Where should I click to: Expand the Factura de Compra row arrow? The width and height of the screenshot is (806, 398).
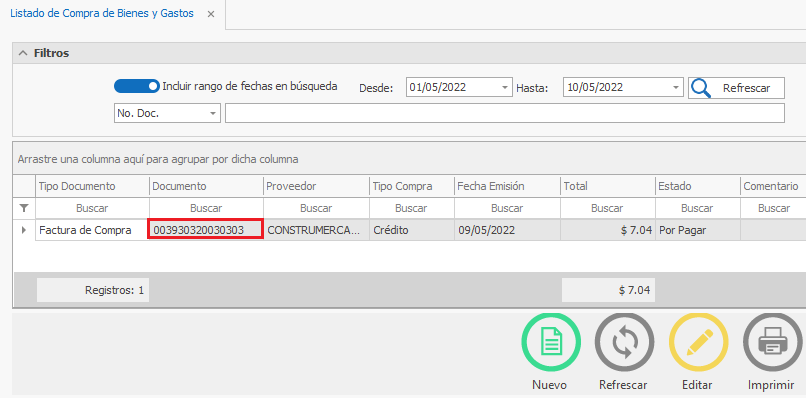[24, 230]
